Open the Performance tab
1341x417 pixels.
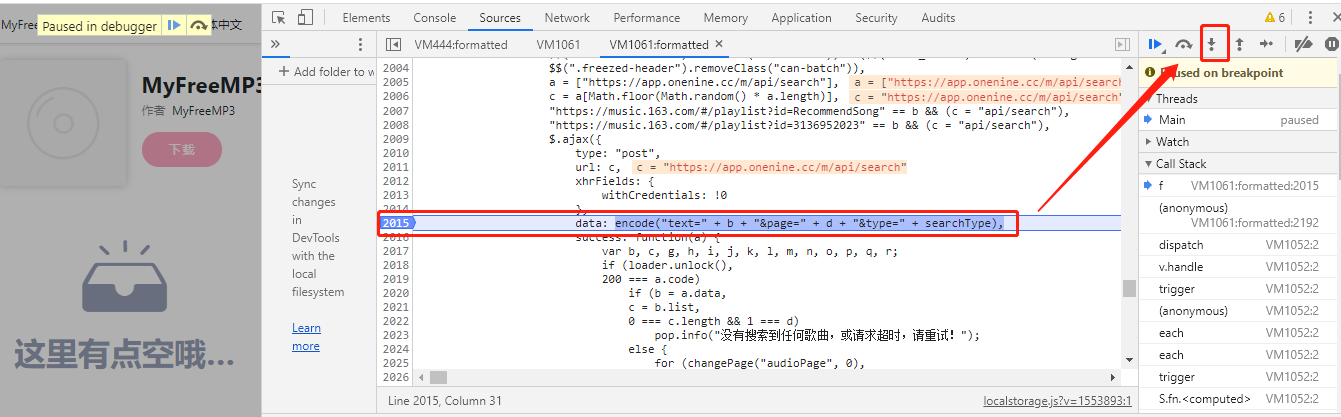646,17
